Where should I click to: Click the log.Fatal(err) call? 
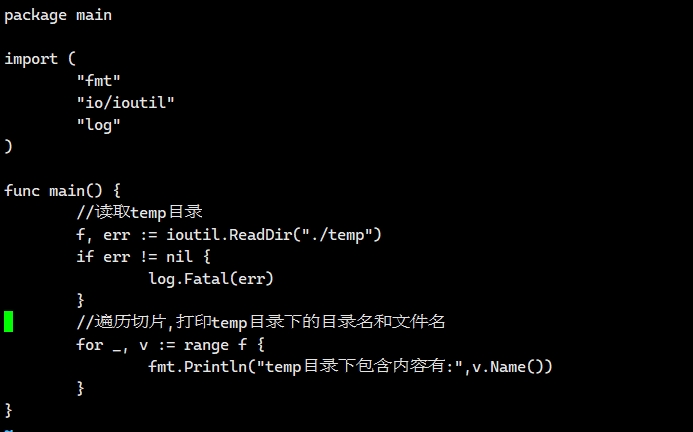click(210, 278)
